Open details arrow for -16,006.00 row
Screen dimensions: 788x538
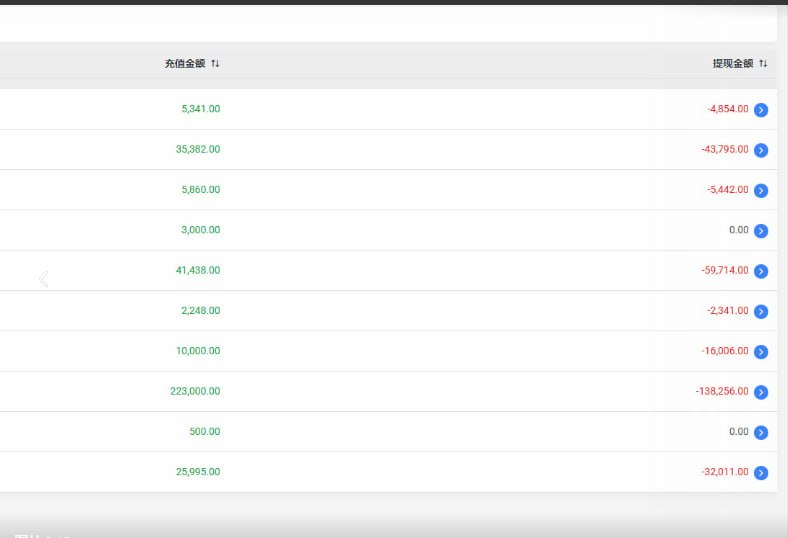pyautogui.click(x=761, y=352)
